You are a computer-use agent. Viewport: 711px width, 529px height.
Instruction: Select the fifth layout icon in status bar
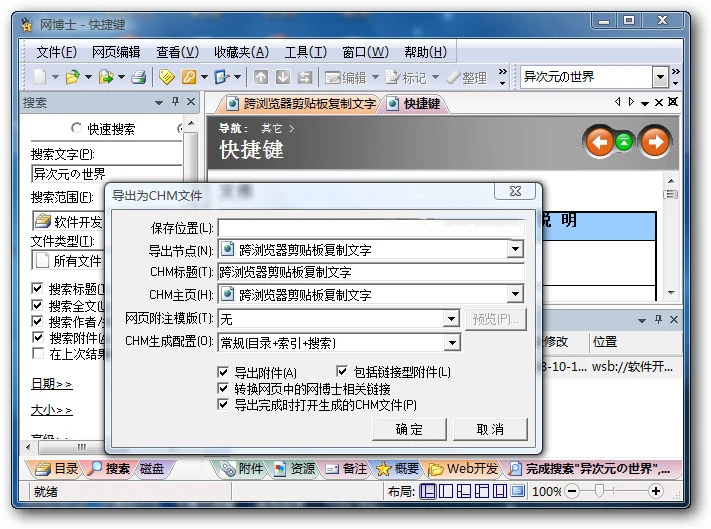500,491
